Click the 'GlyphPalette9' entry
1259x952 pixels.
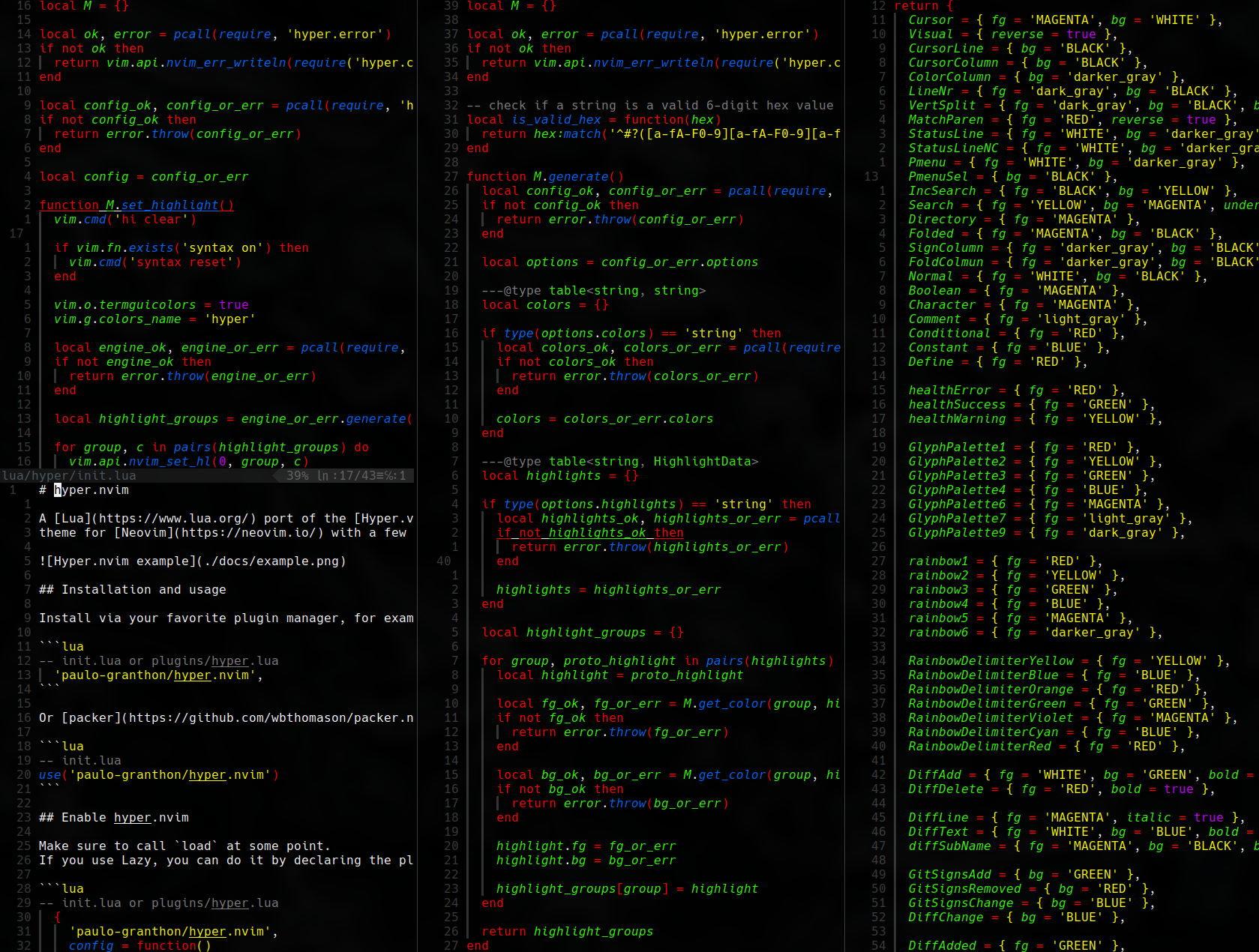tap(1047, 532)
